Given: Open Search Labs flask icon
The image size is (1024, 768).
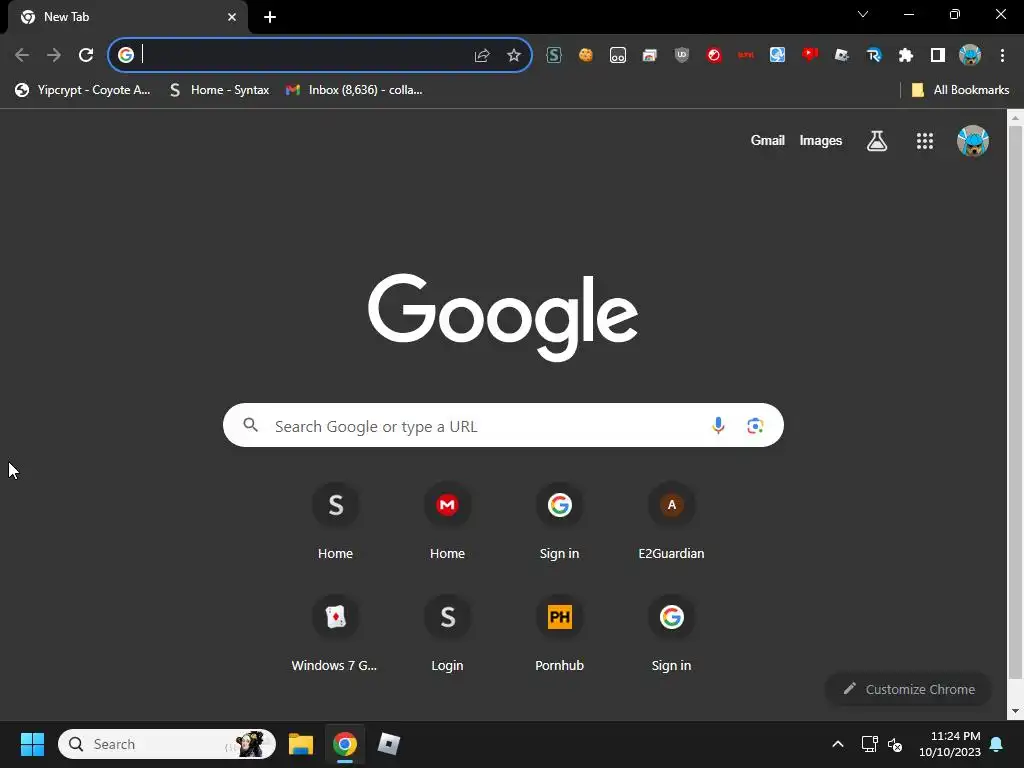Looking at the screenshot, I should [877, 140].
